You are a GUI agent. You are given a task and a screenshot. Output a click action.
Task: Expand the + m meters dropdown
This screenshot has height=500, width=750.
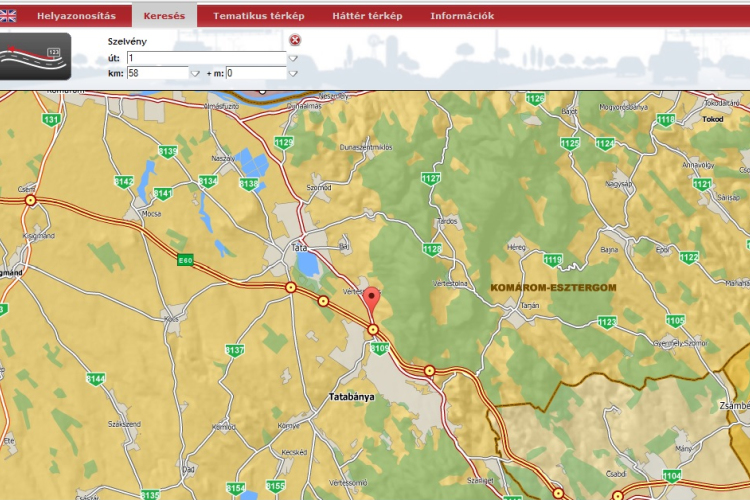(293, 74)
